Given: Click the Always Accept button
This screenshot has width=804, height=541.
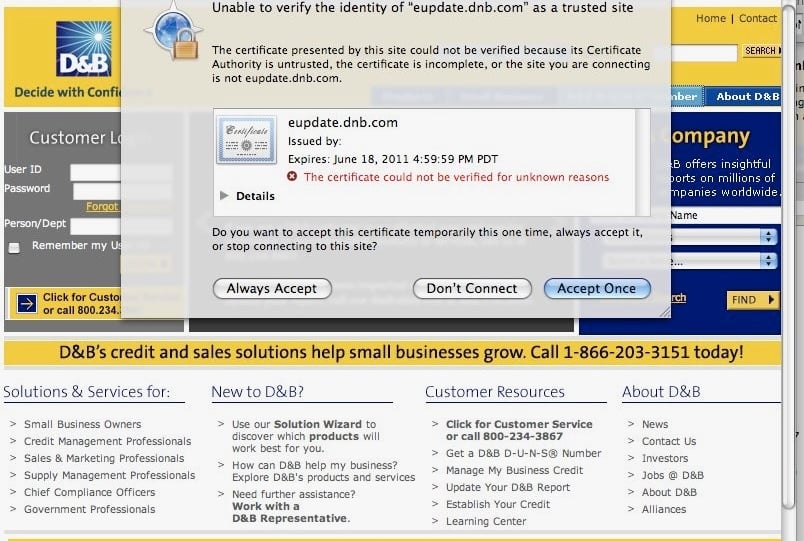Looking at the screenshot, I should pyautogui.click(x=272, y=288).
